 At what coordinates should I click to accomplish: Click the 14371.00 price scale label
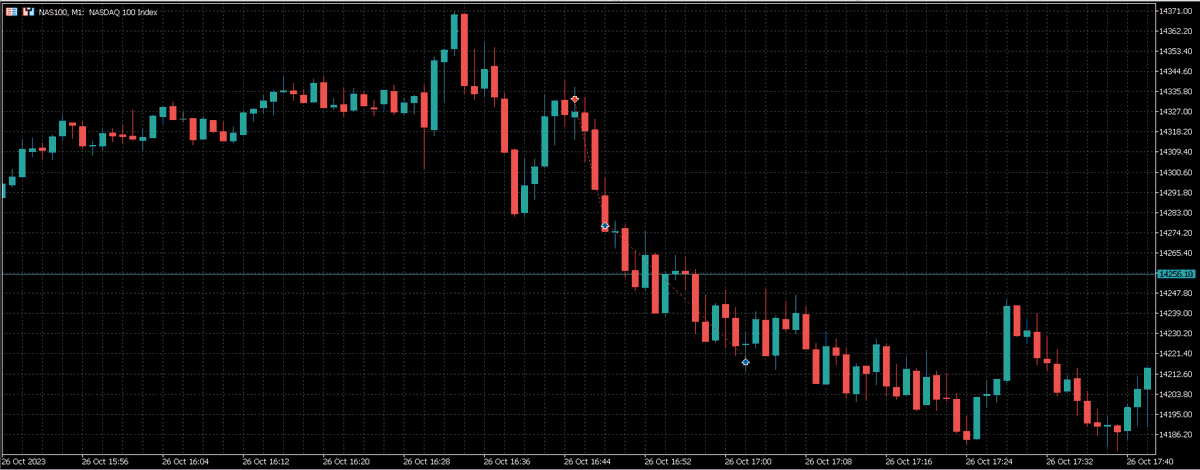tap(1175, 11)
